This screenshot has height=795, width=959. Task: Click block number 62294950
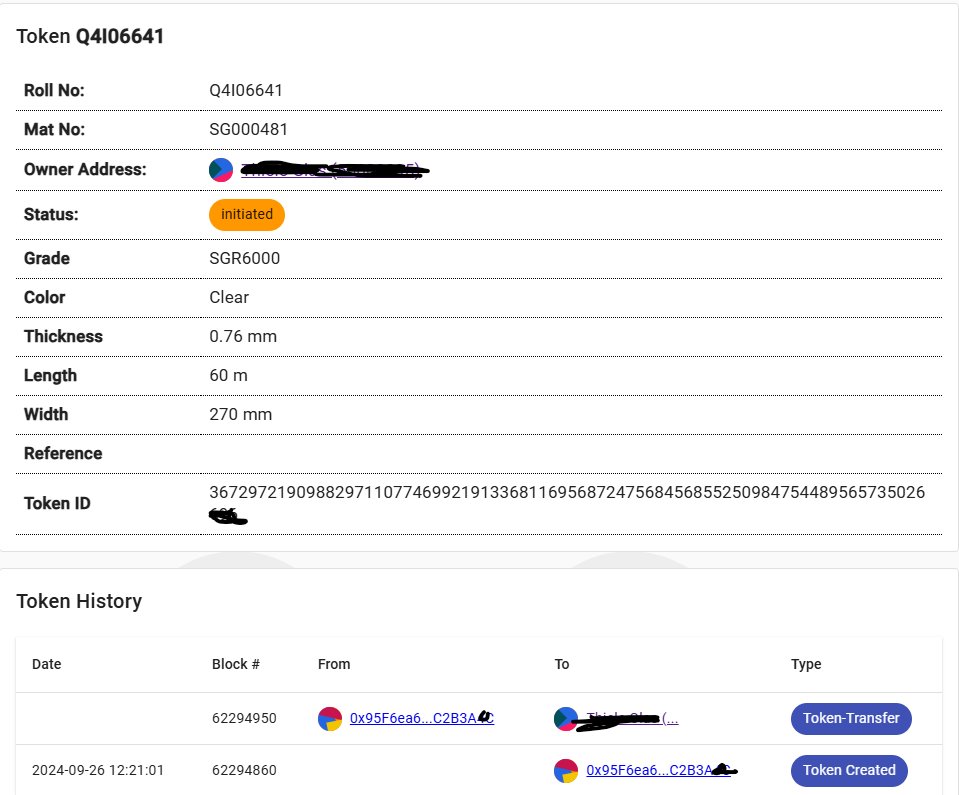244,719
